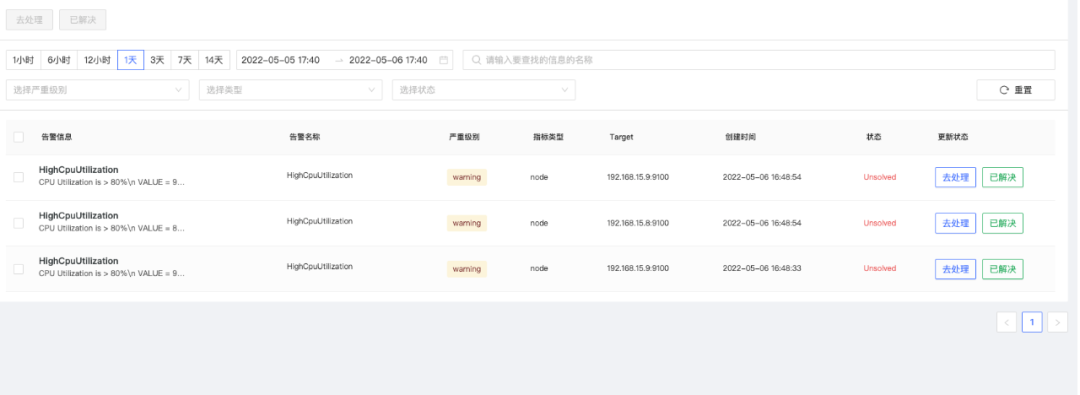Open the severity level dropdown
Image resolution: width=1080 pixels, height=395 pixels.
pos(98,90)
